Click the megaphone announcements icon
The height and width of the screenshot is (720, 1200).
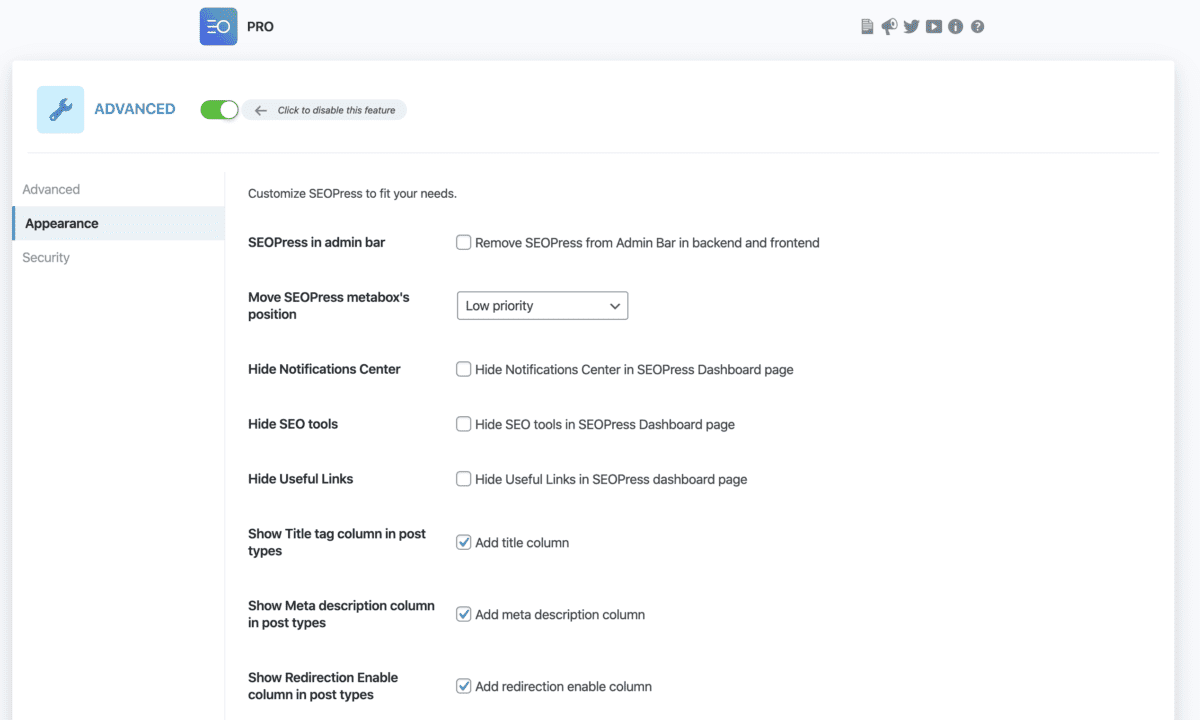[889, 27]
